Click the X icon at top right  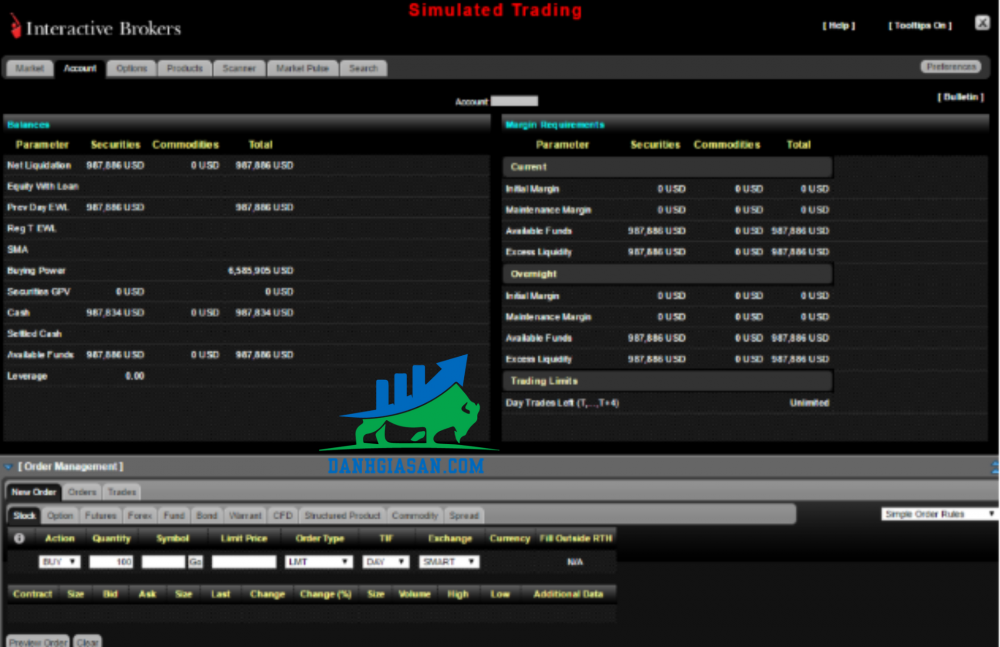[x=981, y=23]
